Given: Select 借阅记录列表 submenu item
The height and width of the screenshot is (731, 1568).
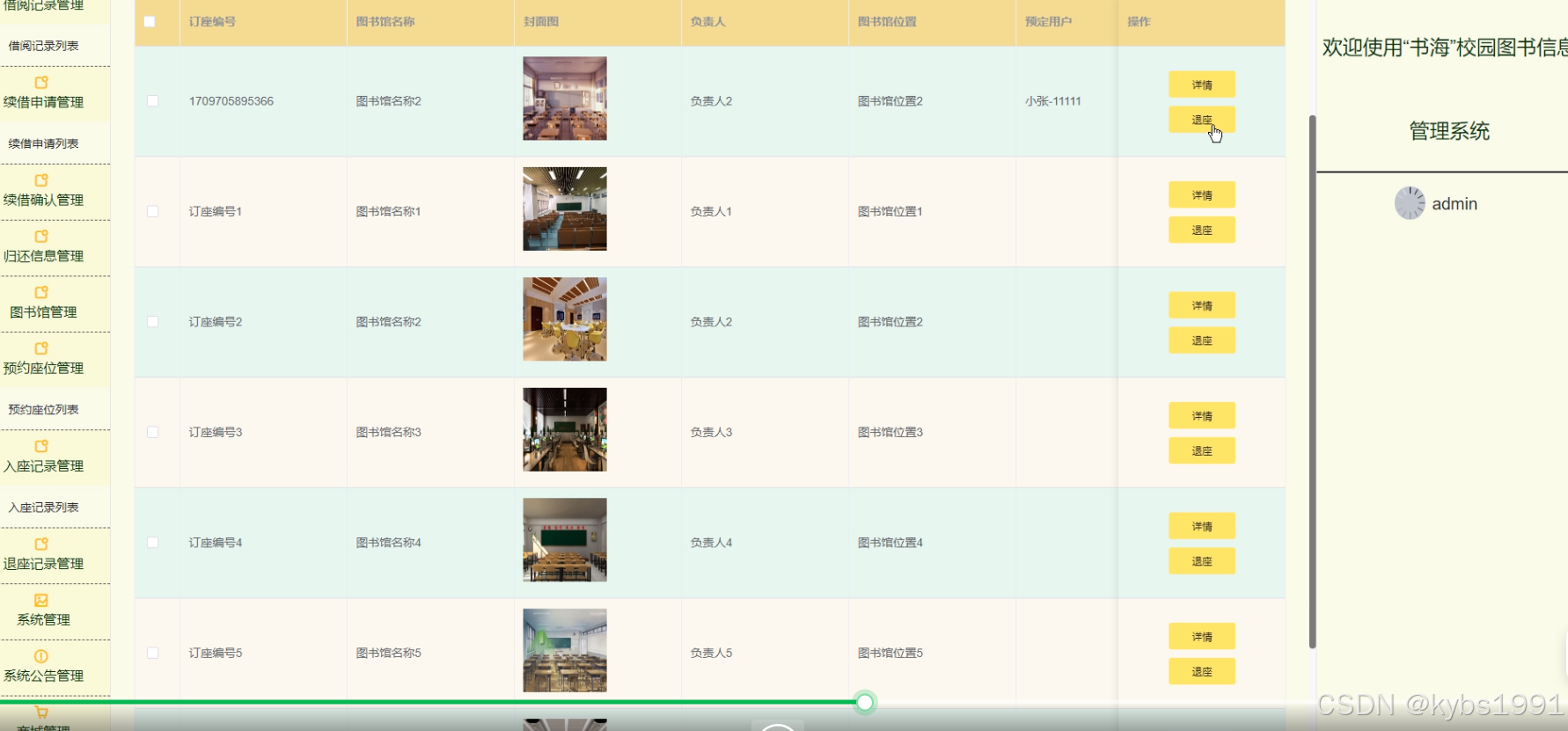Looking at the screenshot, I should pyautogui.click(x=44, y=46).
